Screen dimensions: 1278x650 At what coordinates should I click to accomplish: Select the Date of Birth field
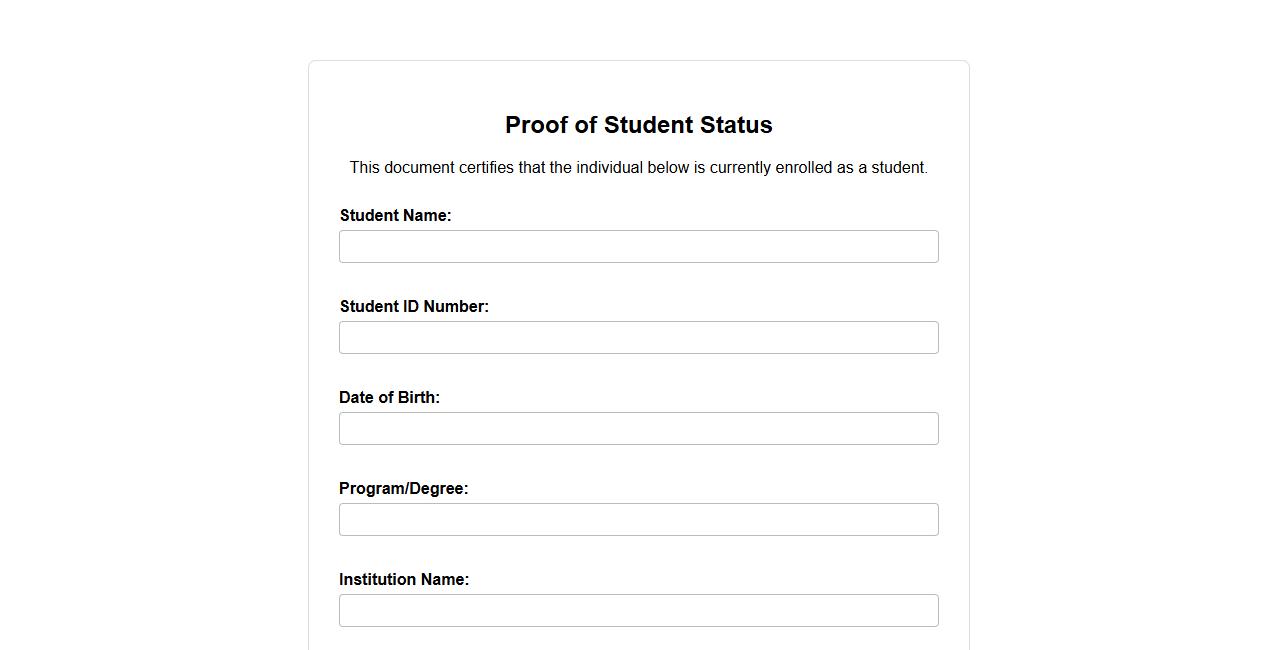coord(638,429)
